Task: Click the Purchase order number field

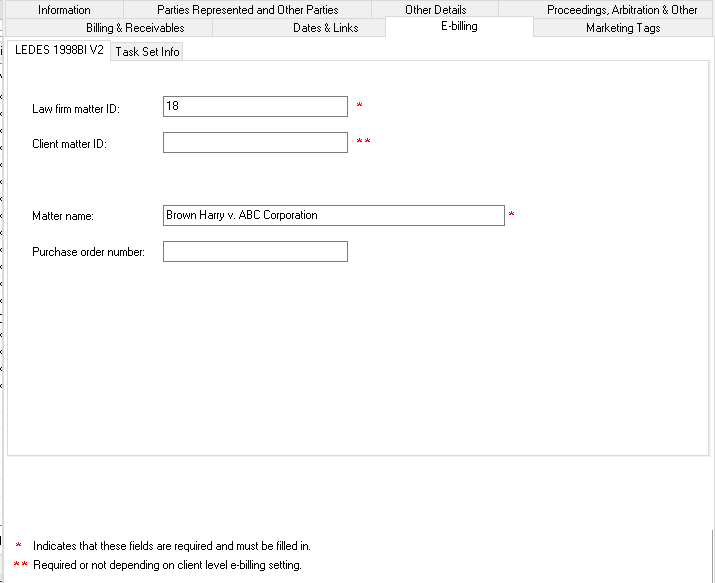Action: click(x=255, y=251)
